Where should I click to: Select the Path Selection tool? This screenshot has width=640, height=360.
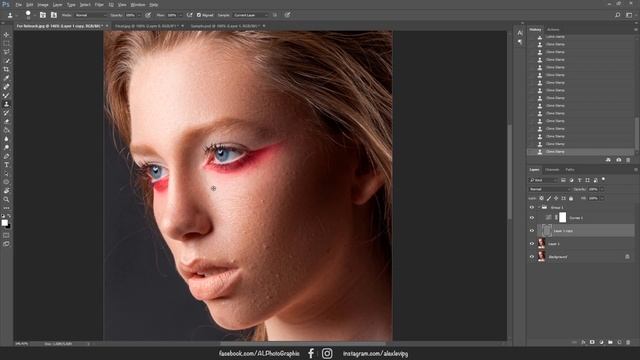(6, 173)
